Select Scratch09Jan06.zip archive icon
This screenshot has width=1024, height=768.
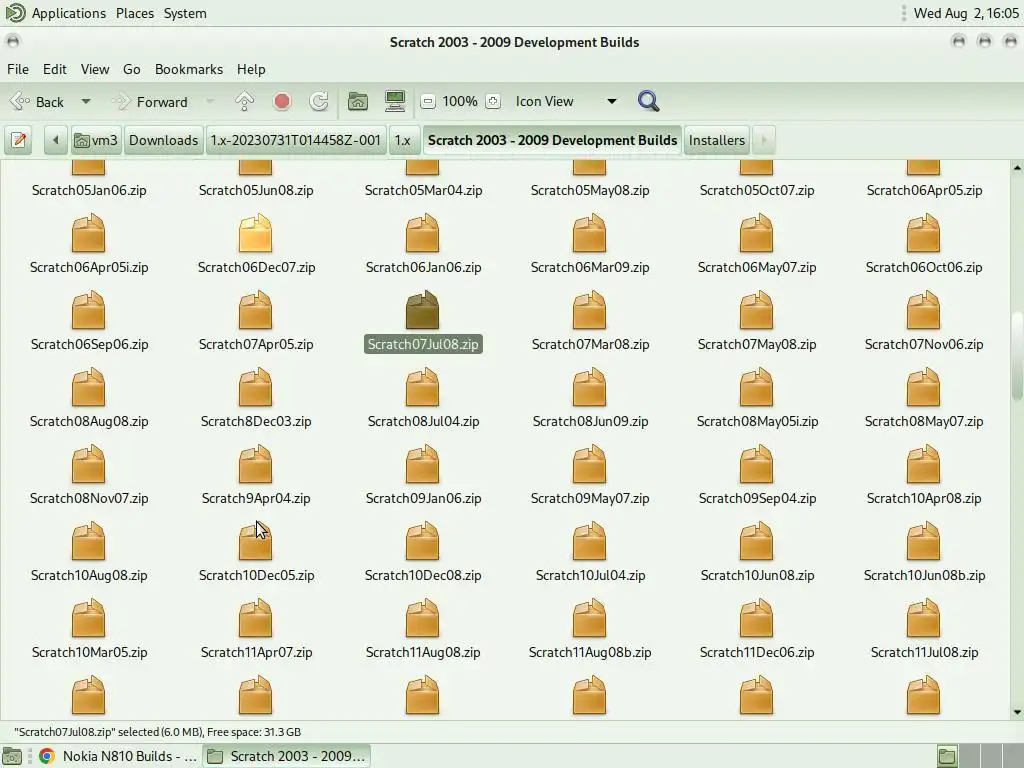point(423,464)
